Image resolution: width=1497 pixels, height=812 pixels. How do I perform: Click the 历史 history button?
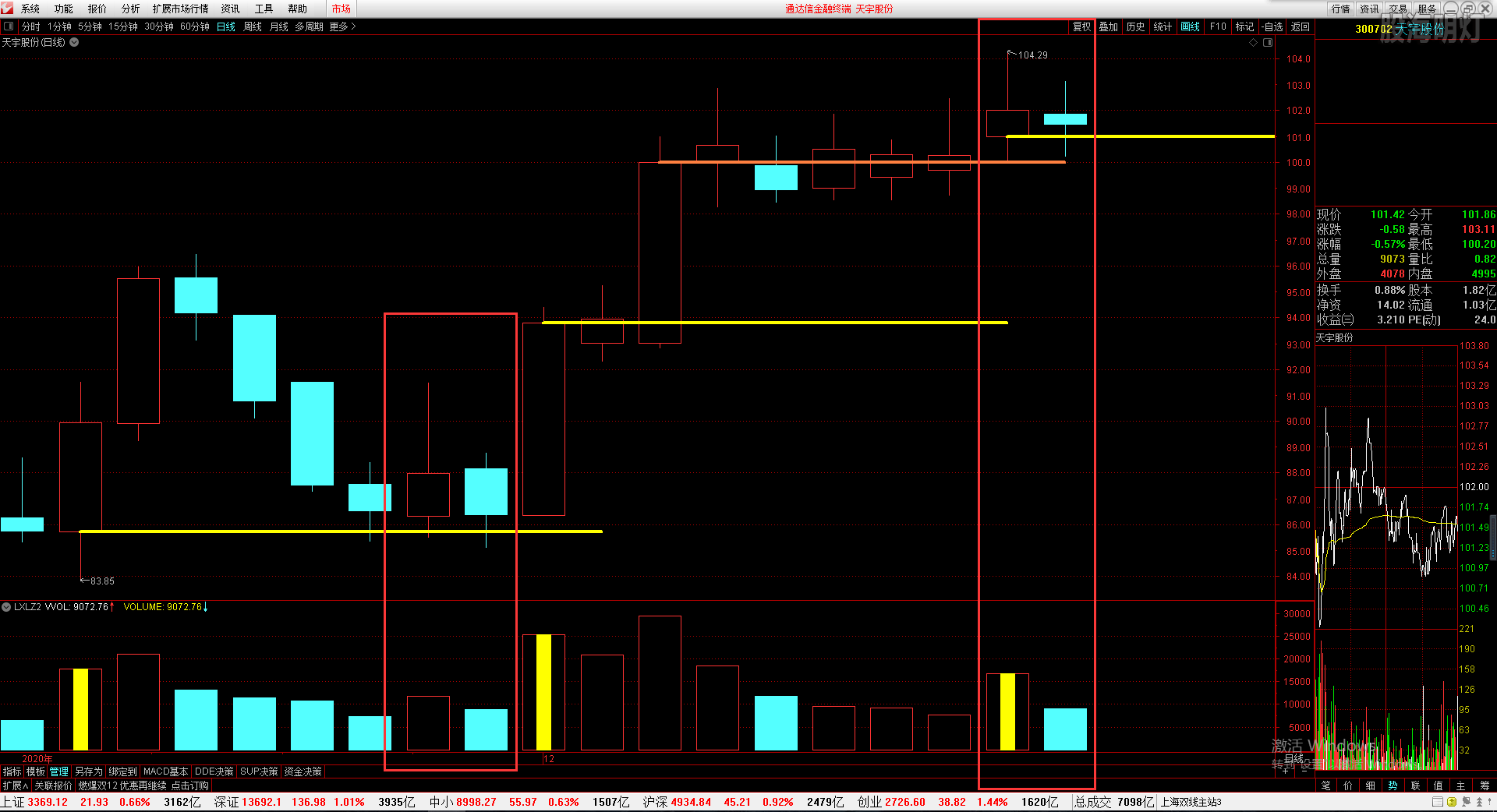pos(1136,26)
